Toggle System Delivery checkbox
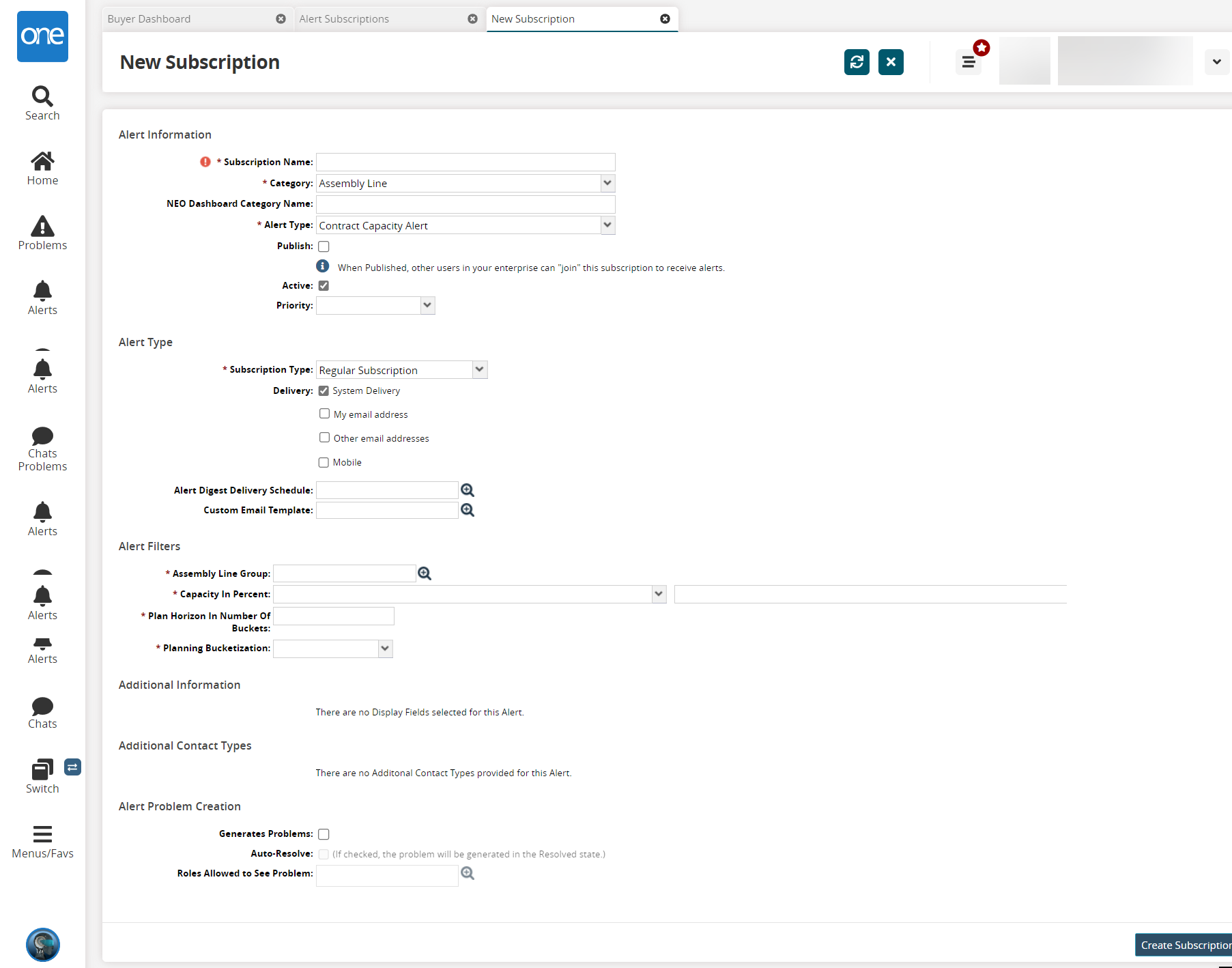The width and height of the screenshot is (1232, 968). coord(324,390)
